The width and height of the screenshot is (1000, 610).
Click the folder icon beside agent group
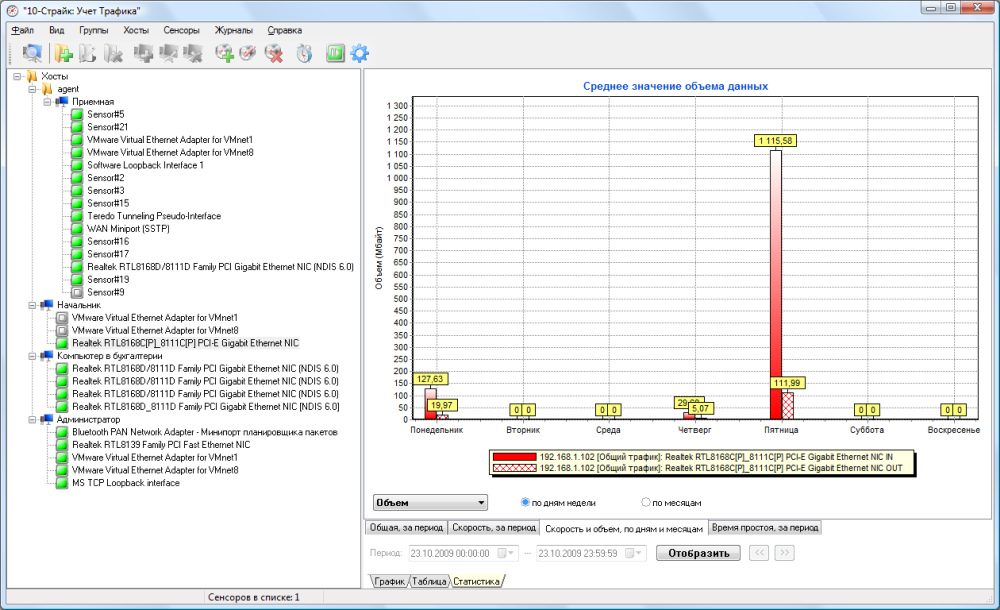(x=47, y=89)
